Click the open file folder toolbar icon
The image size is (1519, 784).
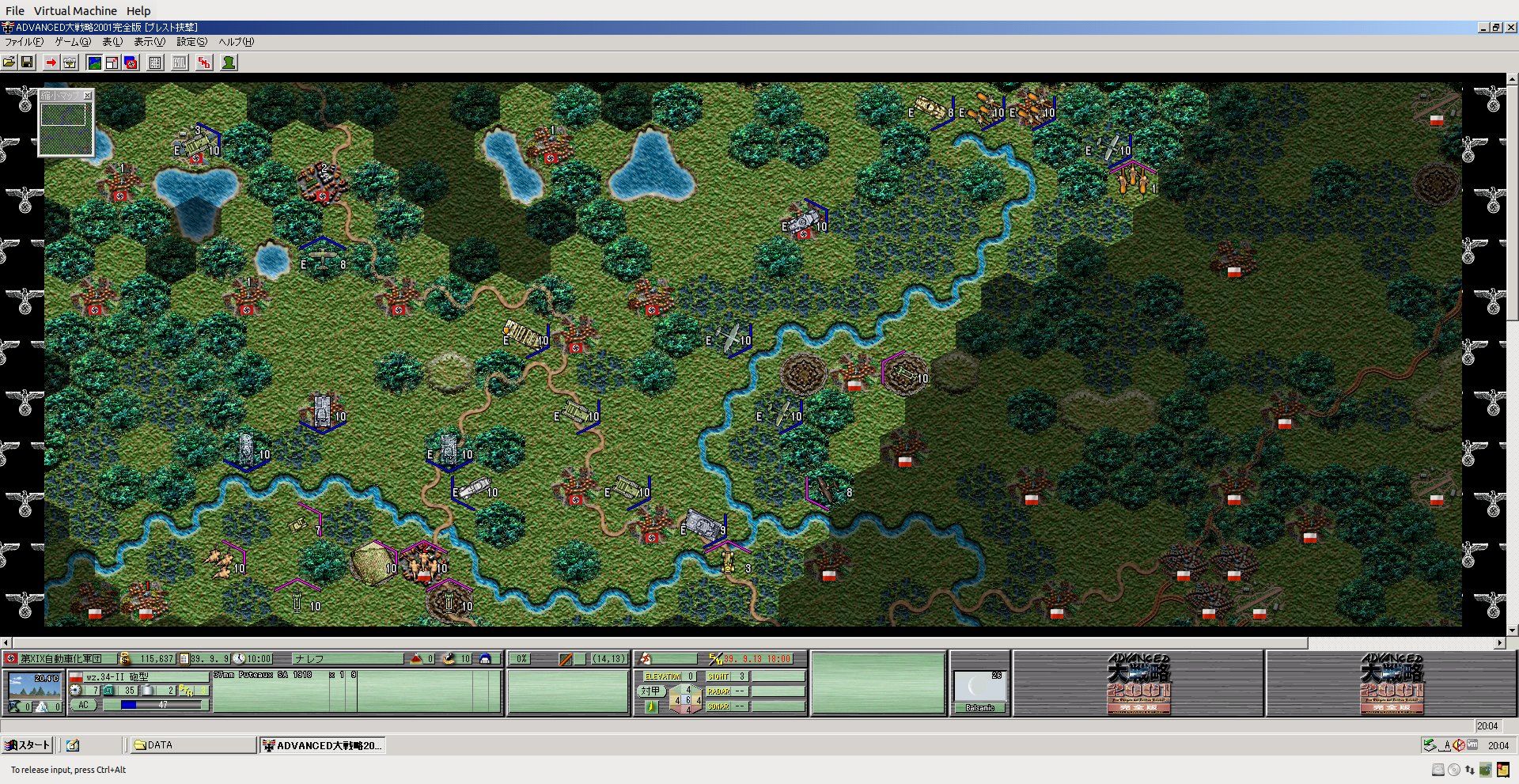tap(9, 62)
